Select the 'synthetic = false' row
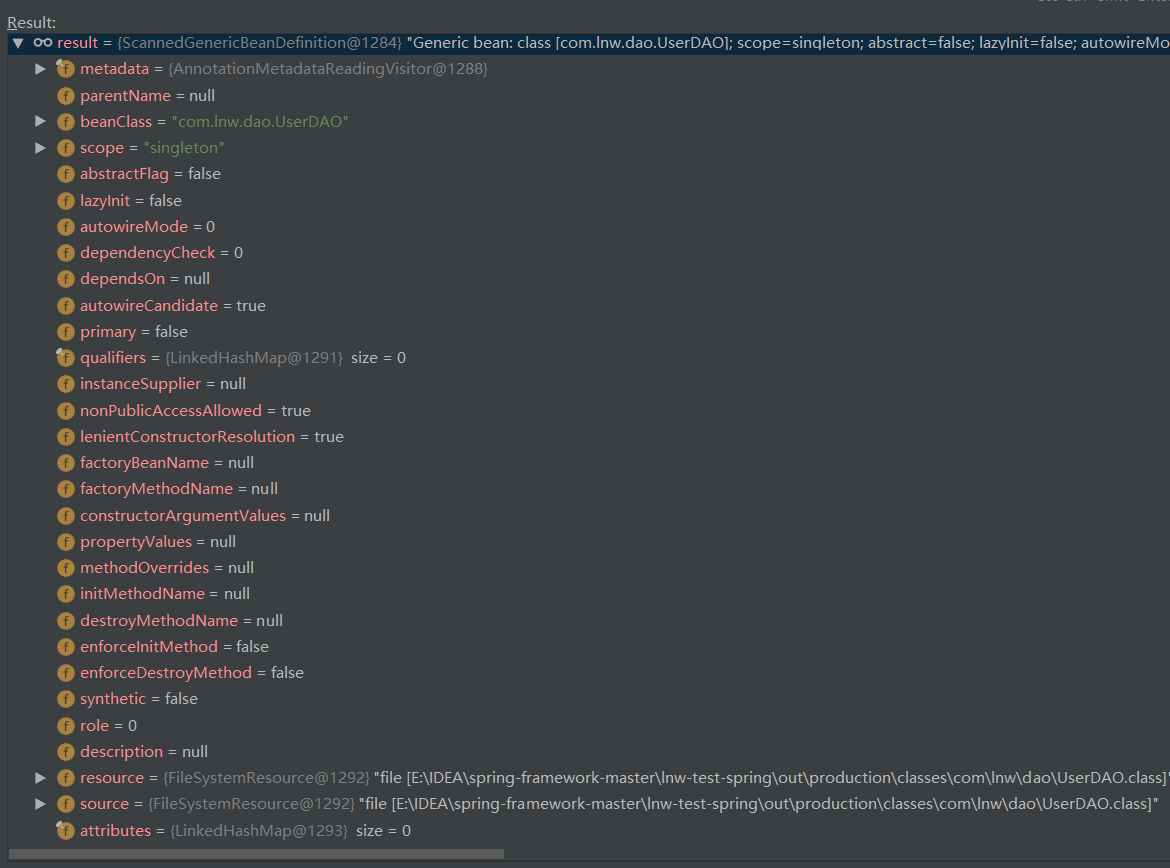 [139, 699]
